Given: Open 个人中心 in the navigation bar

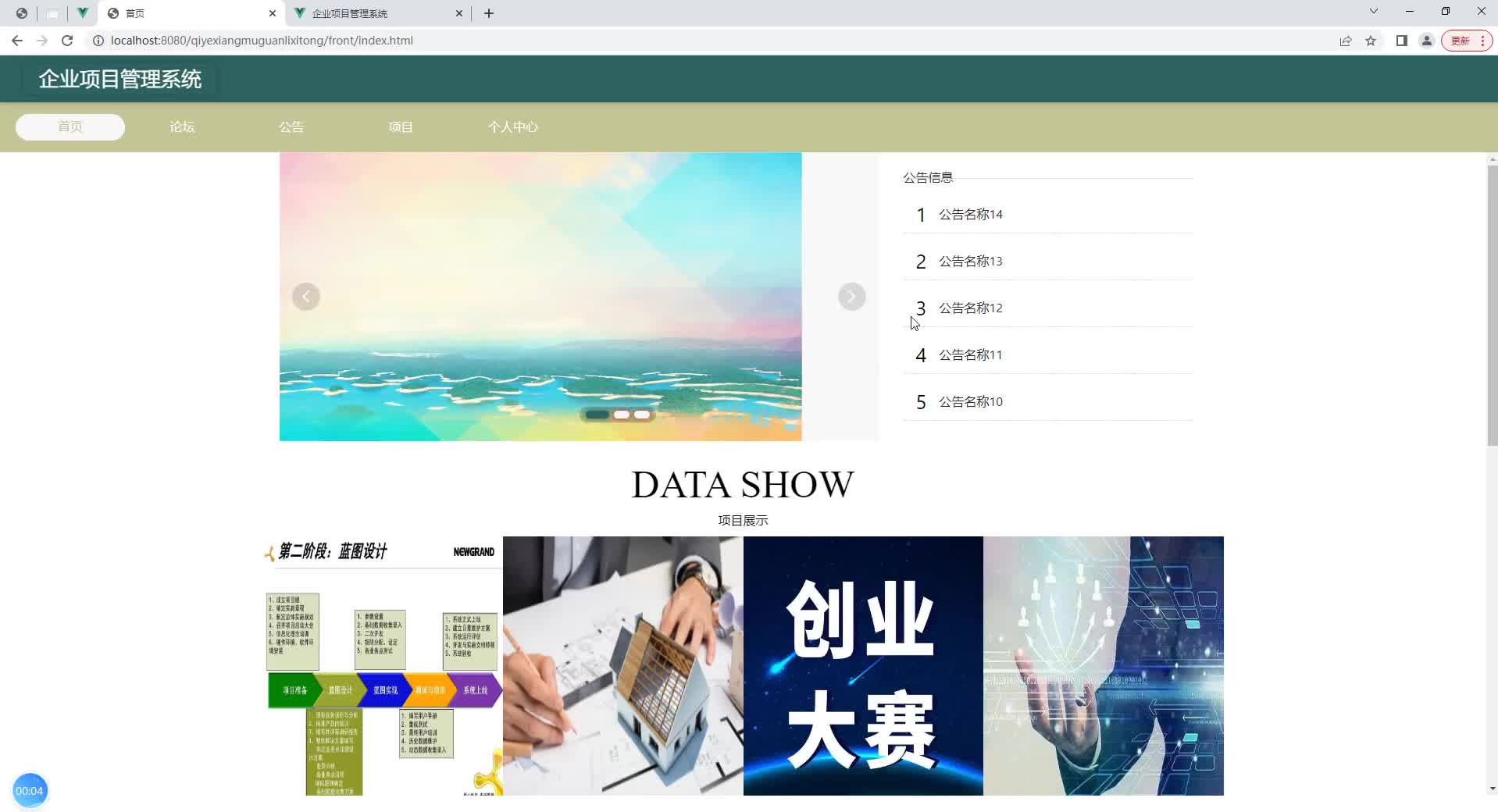Looking at the screenshot, I should pos(513,127).
